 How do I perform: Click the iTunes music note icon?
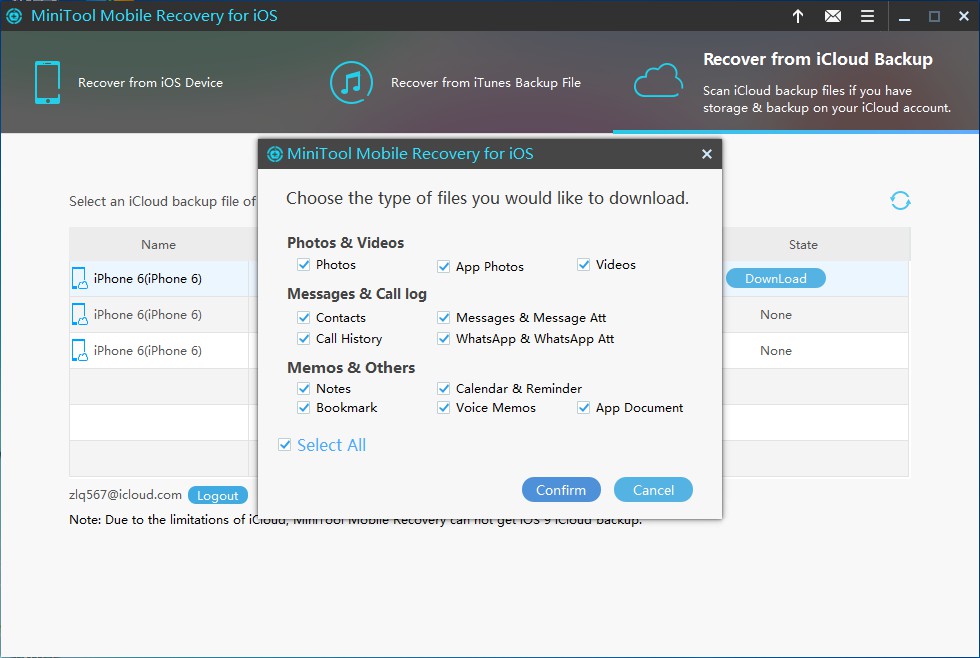click(x=351, y=82)
